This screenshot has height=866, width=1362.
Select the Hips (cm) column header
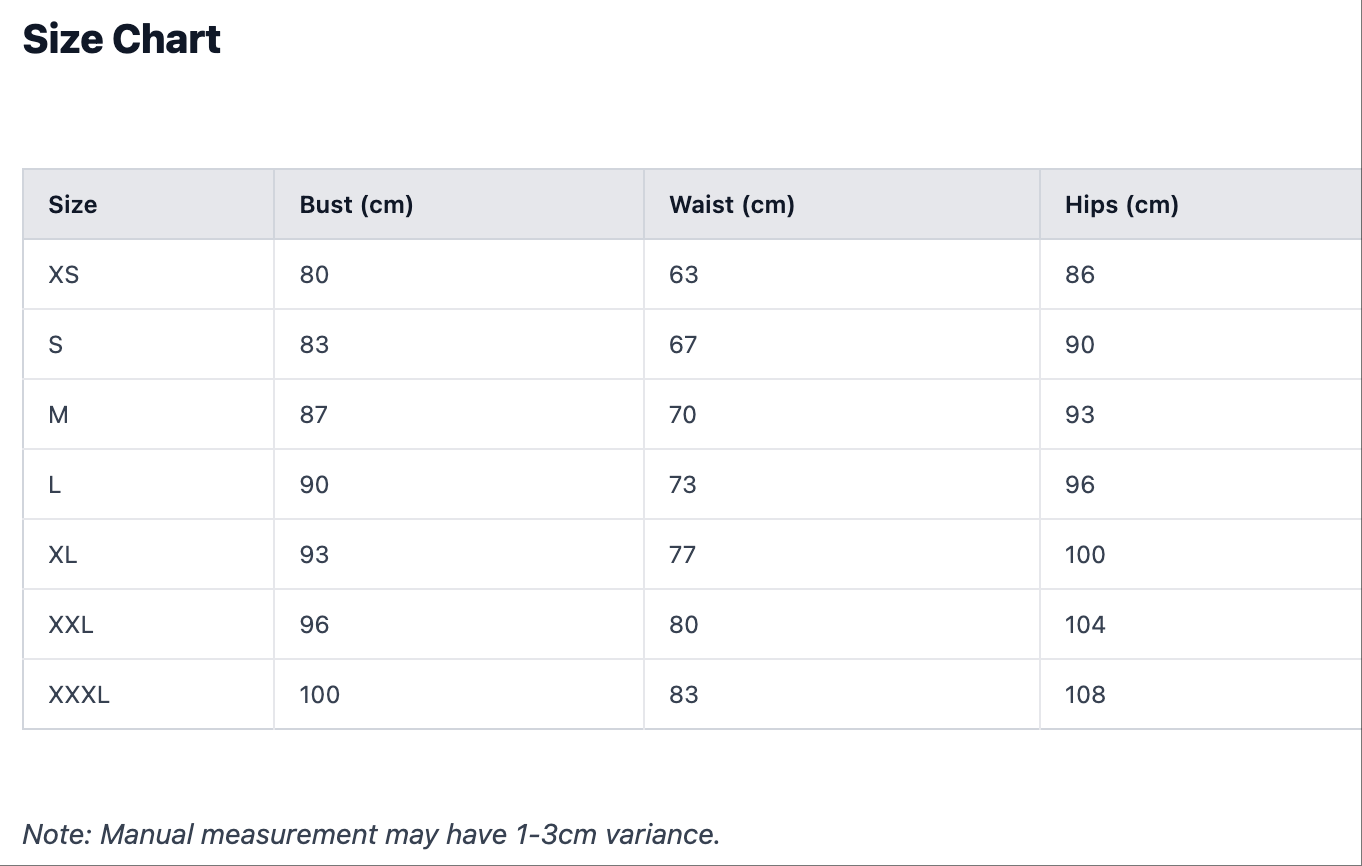[1122, 205]
